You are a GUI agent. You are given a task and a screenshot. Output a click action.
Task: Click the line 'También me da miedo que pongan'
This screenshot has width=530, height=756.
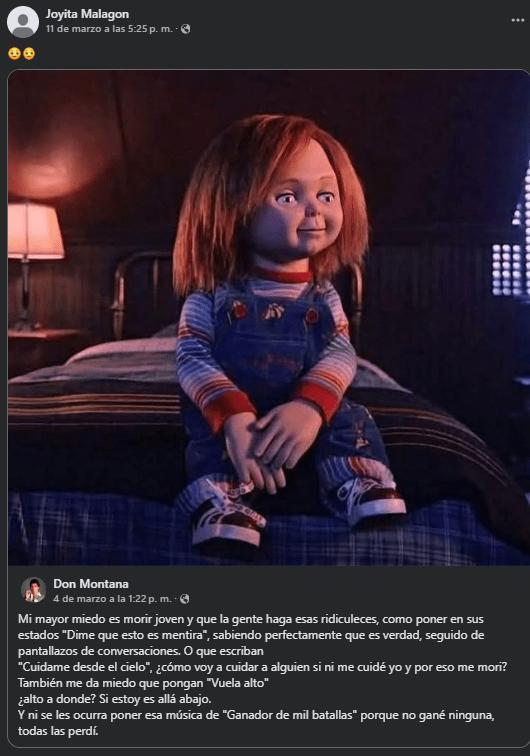click(143, 683)
